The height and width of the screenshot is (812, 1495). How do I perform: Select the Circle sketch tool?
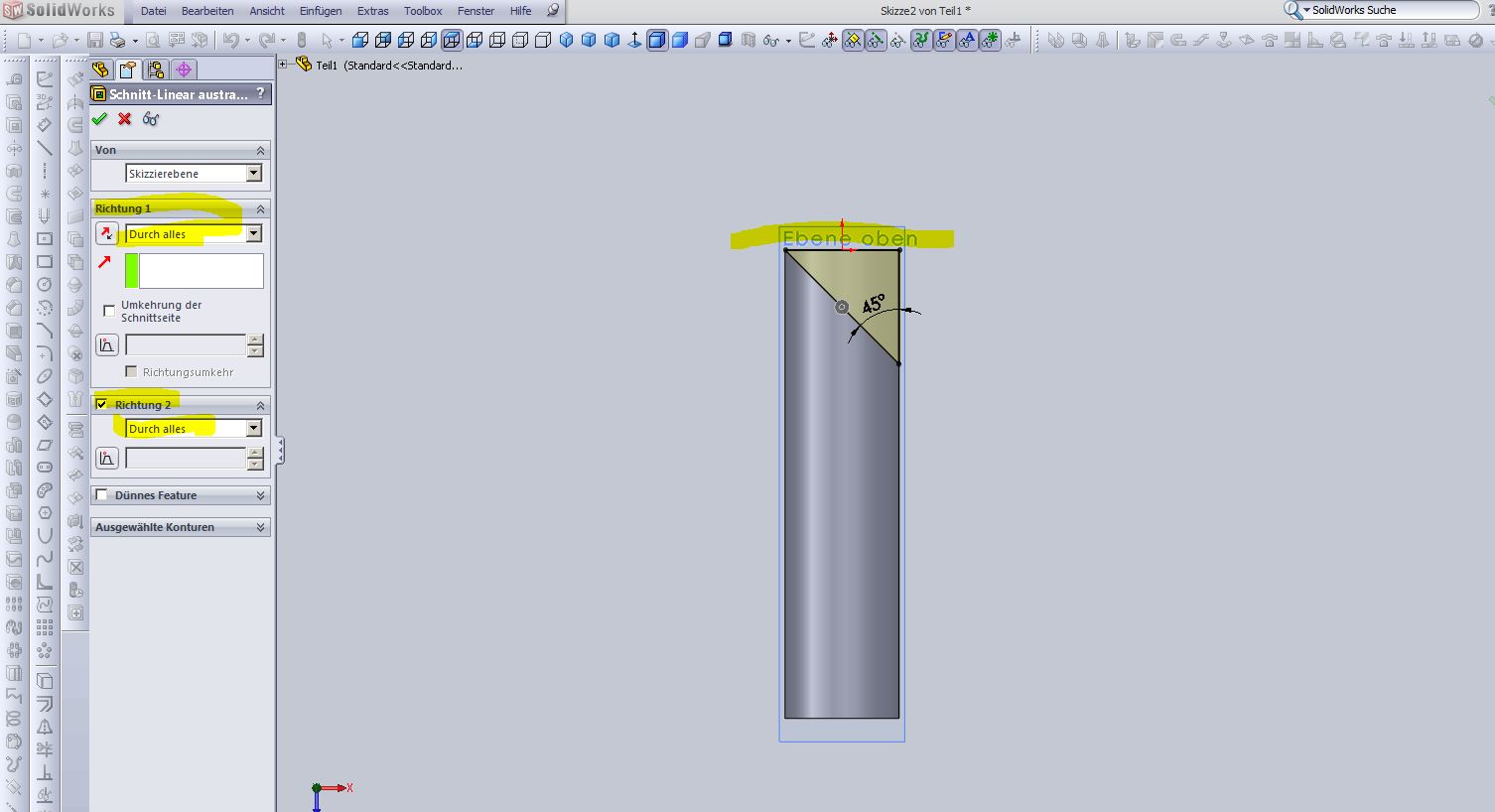click(45, 285)
